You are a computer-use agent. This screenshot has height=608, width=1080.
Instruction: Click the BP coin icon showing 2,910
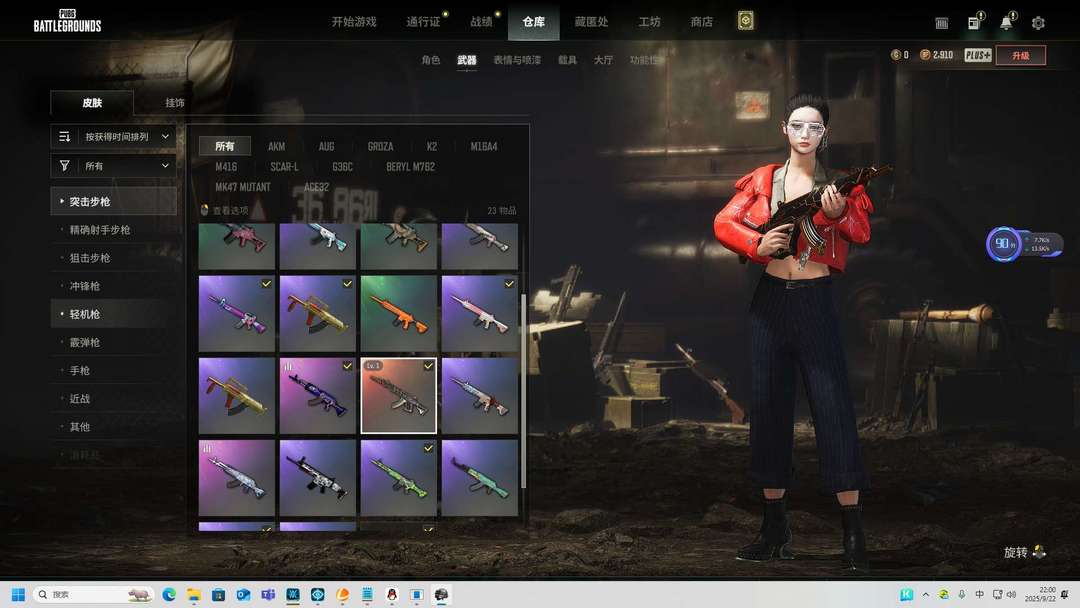click(x=925, y=54)
